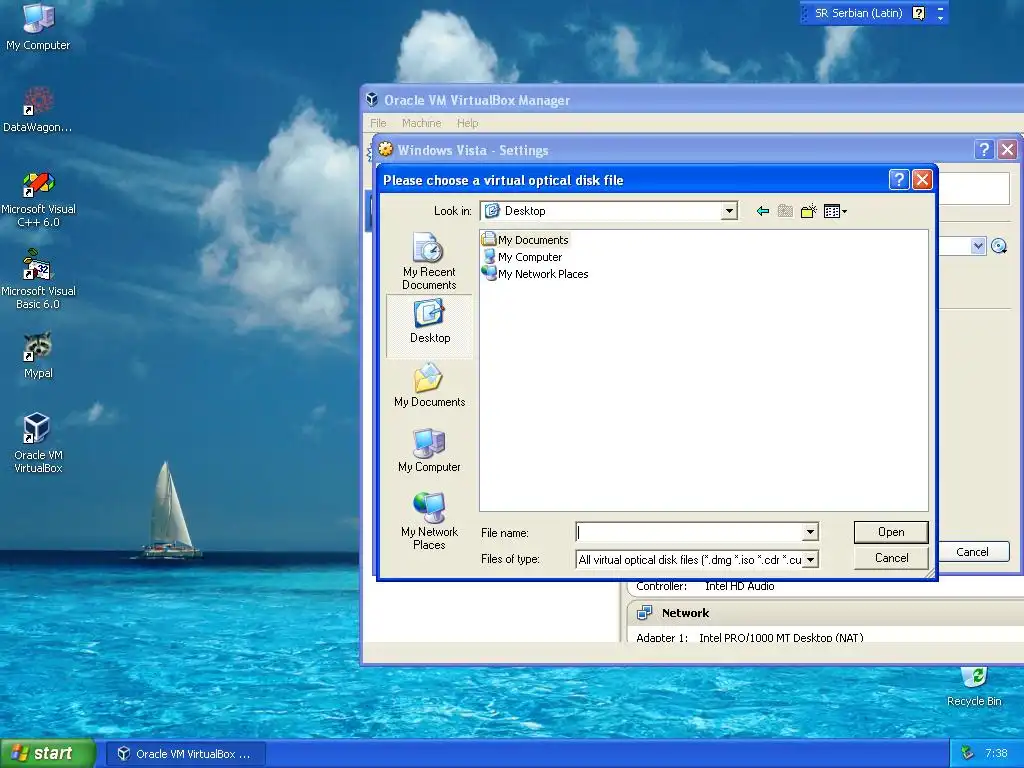Click help button in Windows Vista Settings
This screenshot has height=768, width=1024.
point(984,150)
